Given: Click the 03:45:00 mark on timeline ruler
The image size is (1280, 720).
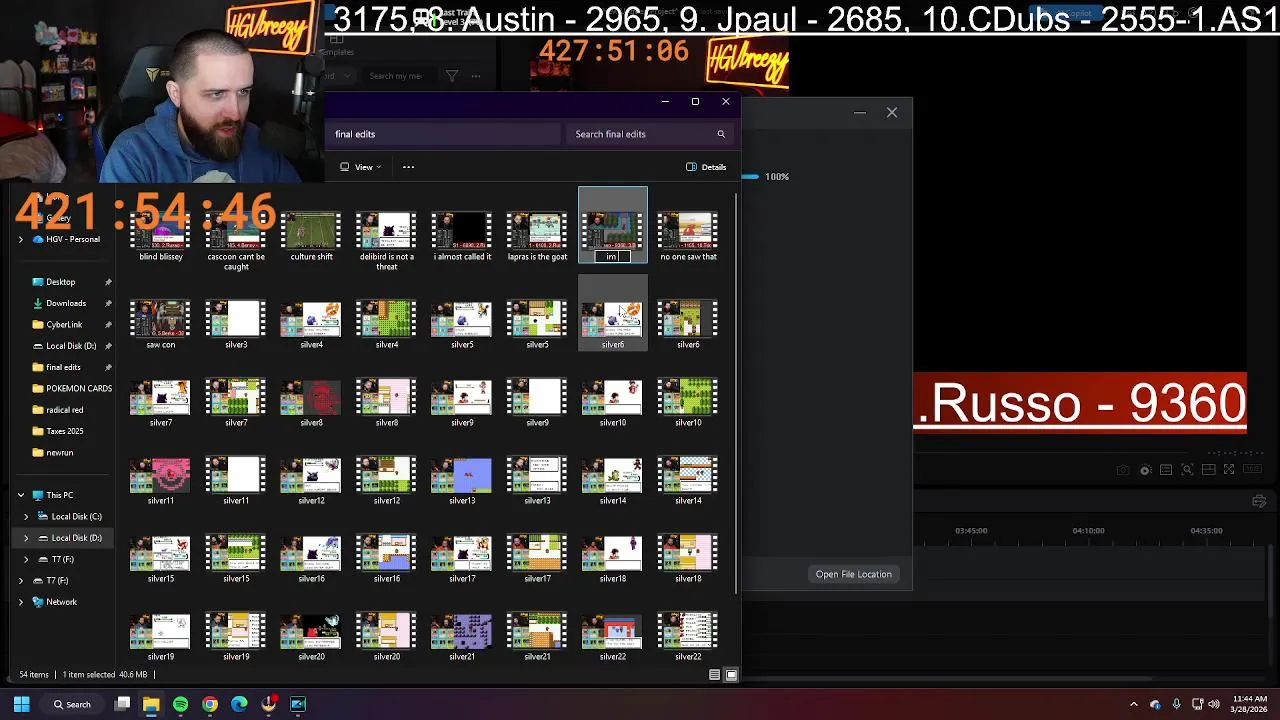Looking at the screenshot, I should [x=971, y=531].
